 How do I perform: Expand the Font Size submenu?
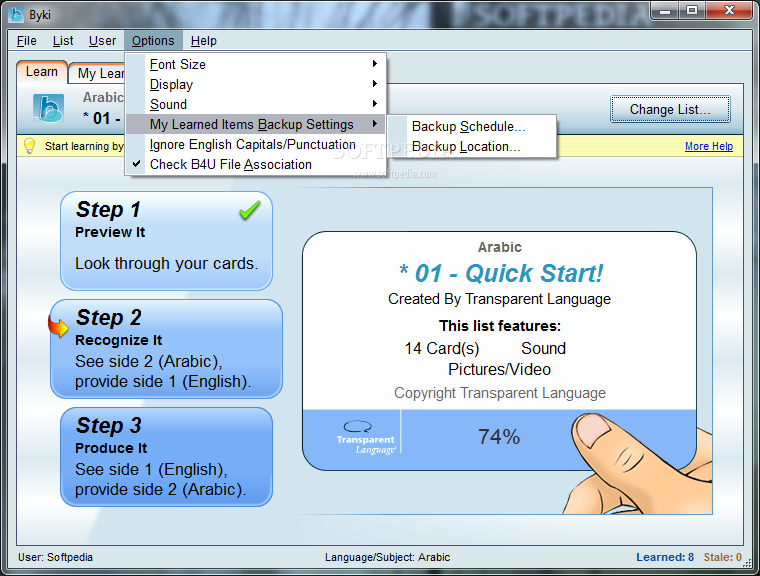pyautogui.click(x=255, y=64)
